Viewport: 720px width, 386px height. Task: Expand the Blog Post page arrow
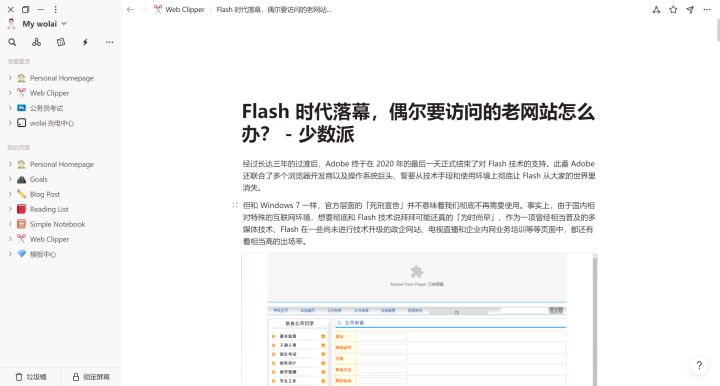click(10, 194)
